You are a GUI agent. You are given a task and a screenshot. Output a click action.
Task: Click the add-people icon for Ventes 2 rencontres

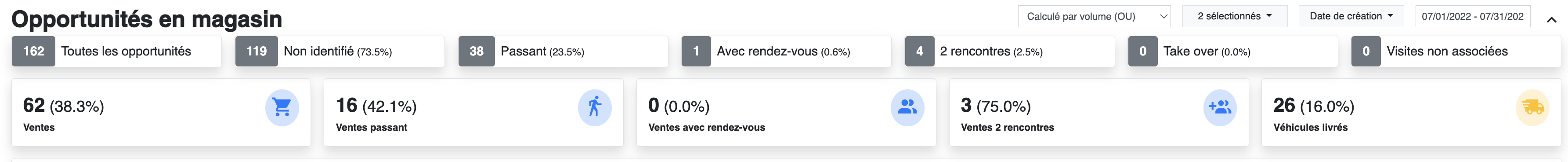pyautogui.click(x=1220, y=108)
